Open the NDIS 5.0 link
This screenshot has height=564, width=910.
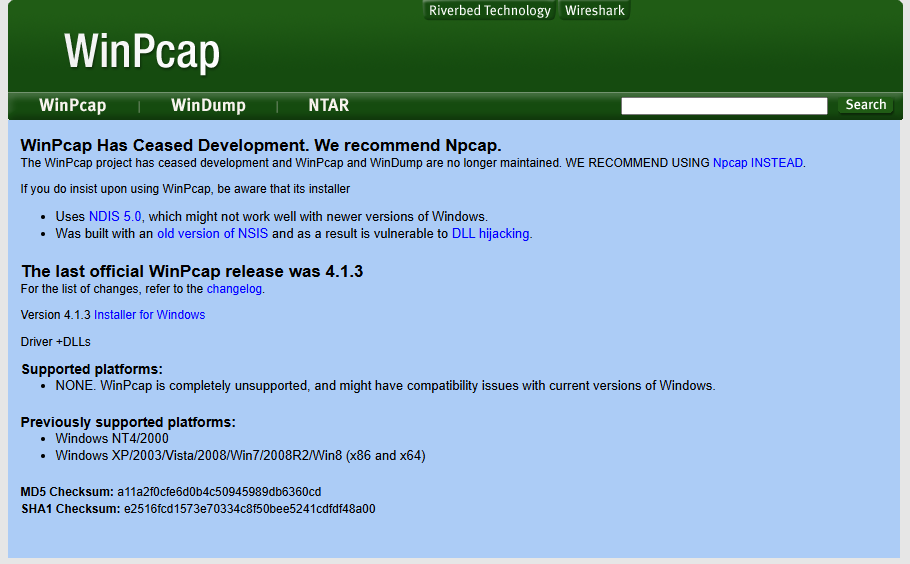click(115, 216)
